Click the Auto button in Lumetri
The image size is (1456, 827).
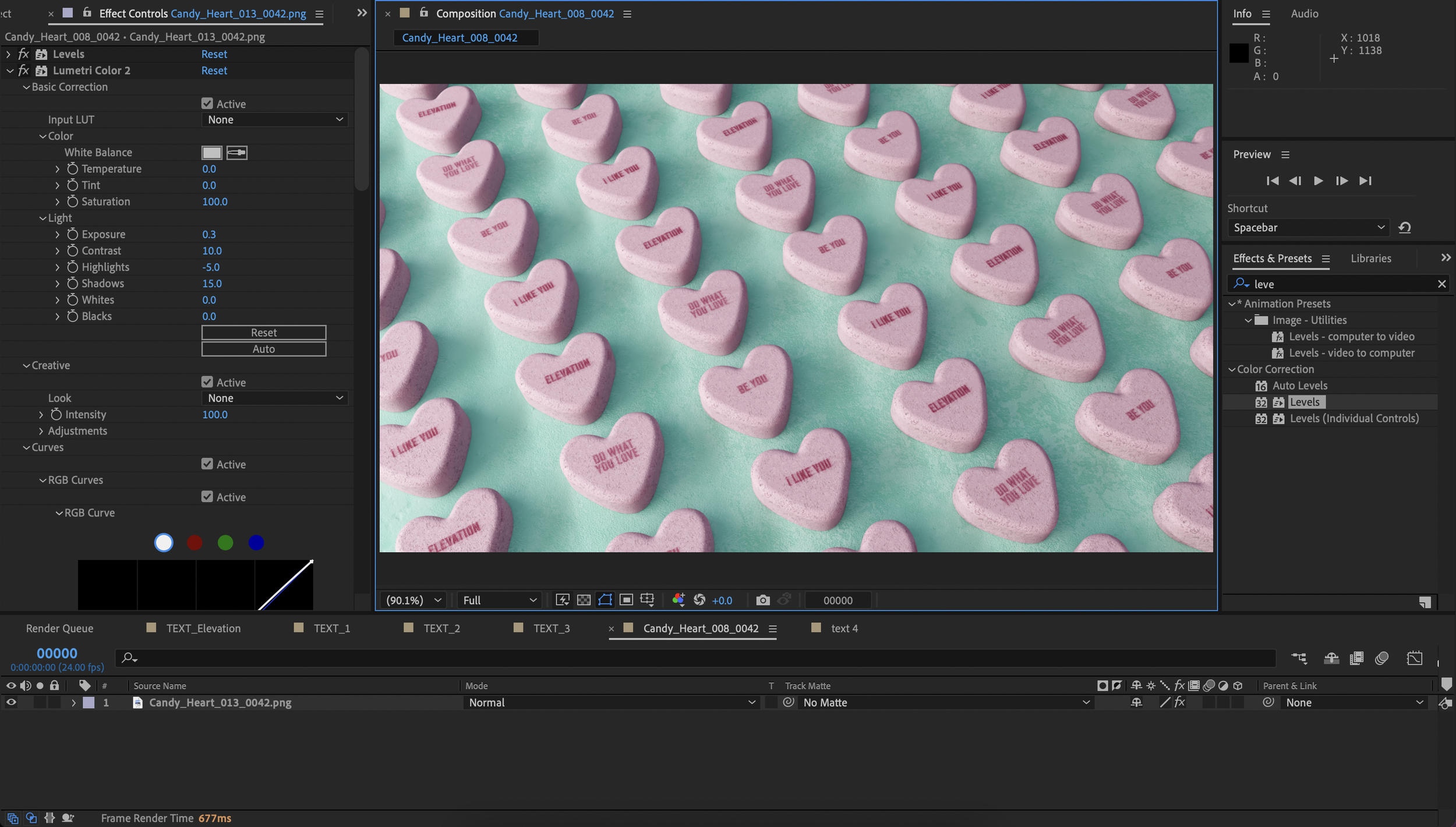click(263, 349)
